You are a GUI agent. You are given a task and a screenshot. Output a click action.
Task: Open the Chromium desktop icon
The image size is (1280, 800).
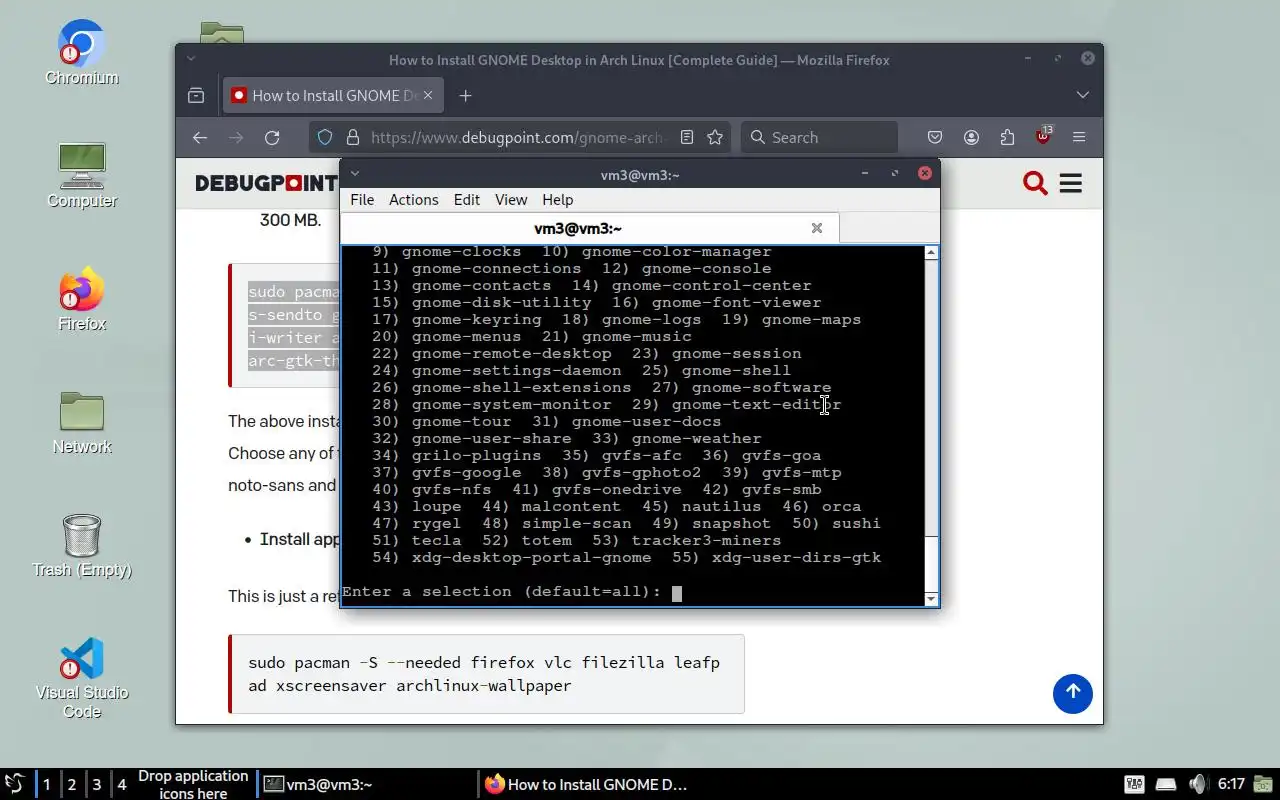81,52
